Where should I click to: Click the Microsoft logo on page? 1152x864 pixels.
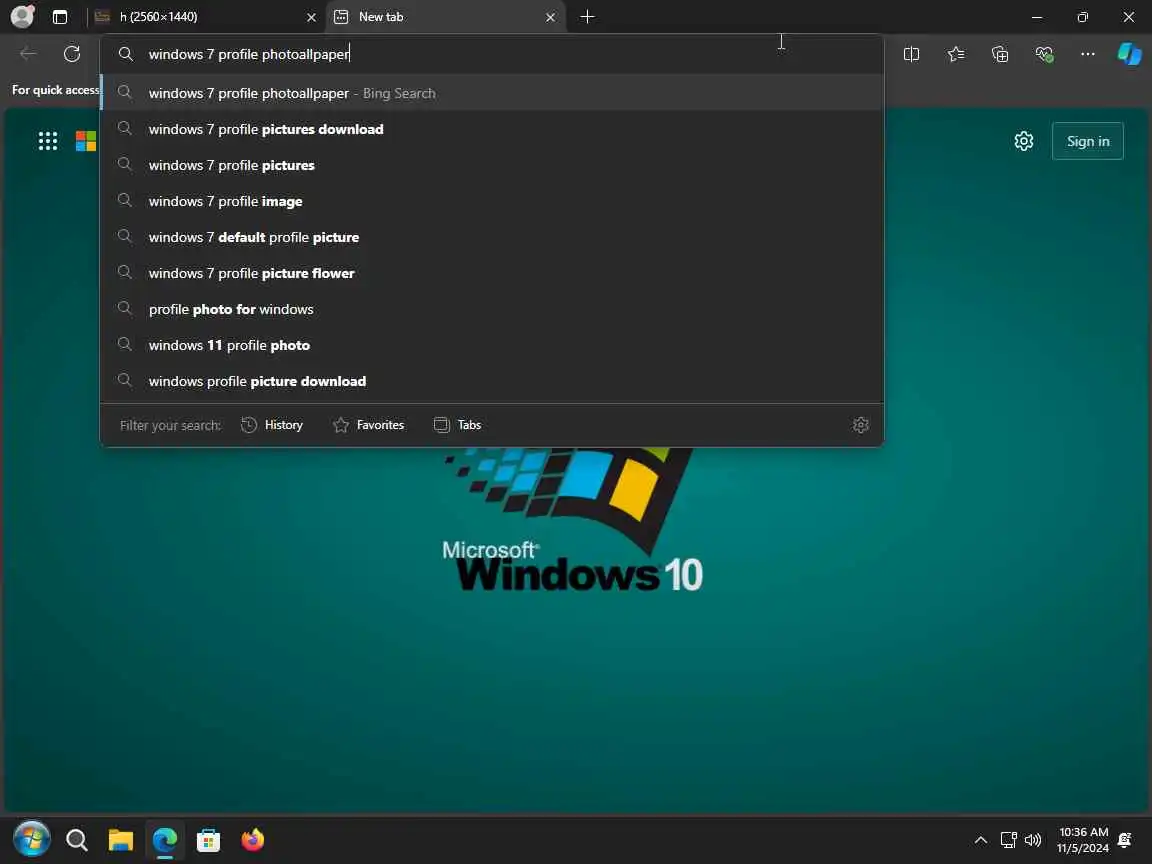pyautogui.click(x=86, y=141)
